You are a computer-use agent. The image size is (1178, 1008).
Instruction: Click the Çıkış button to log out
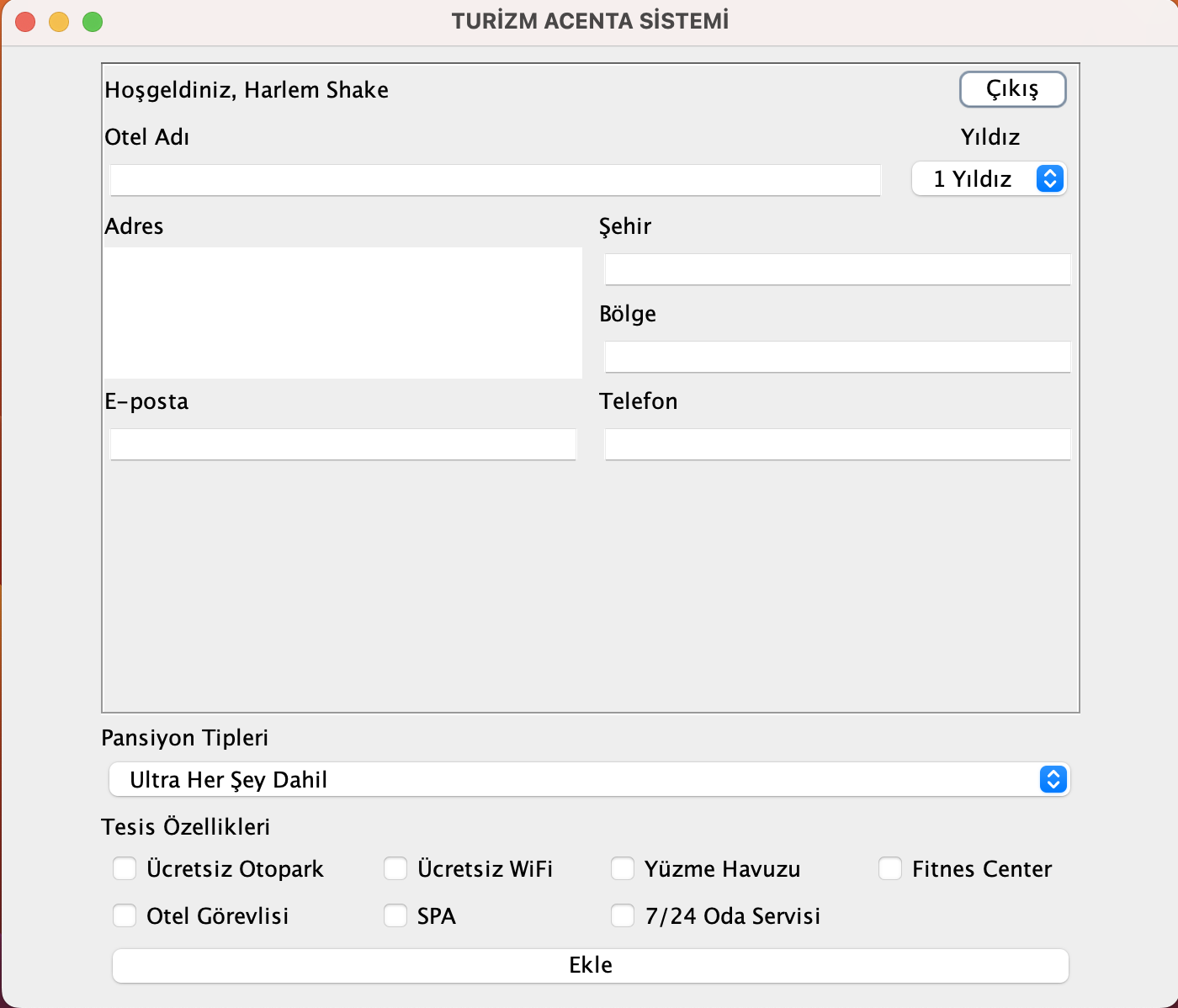pyautogui.click(x=1012, y=89)
